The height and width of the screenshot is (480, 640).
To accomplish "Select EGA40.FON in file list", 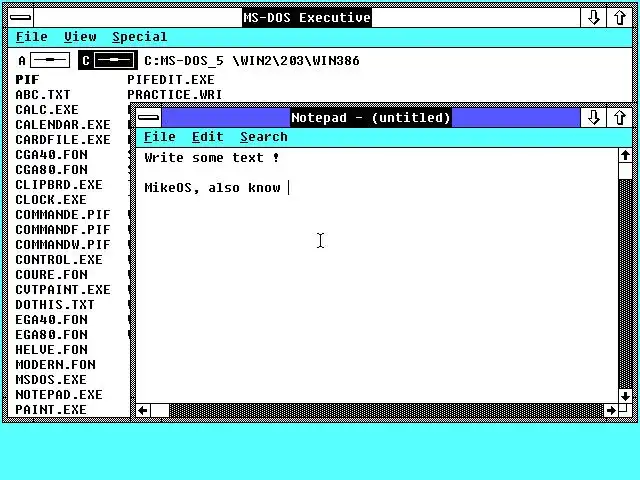I will pos(51,320).
